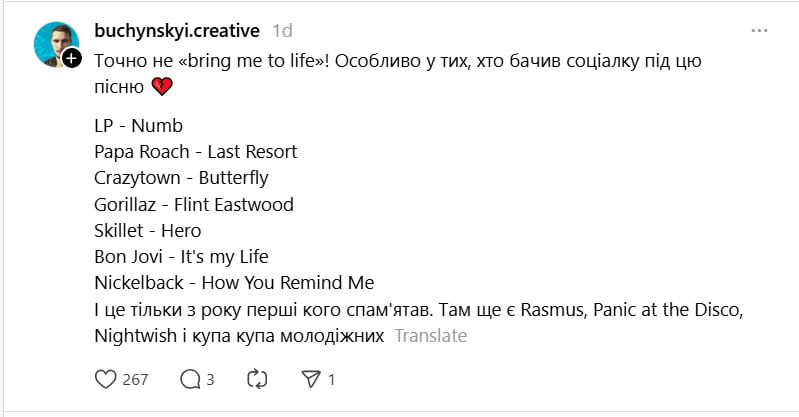Click the 3 replies count
The image size is (799, 417).
tap(210, 379)
